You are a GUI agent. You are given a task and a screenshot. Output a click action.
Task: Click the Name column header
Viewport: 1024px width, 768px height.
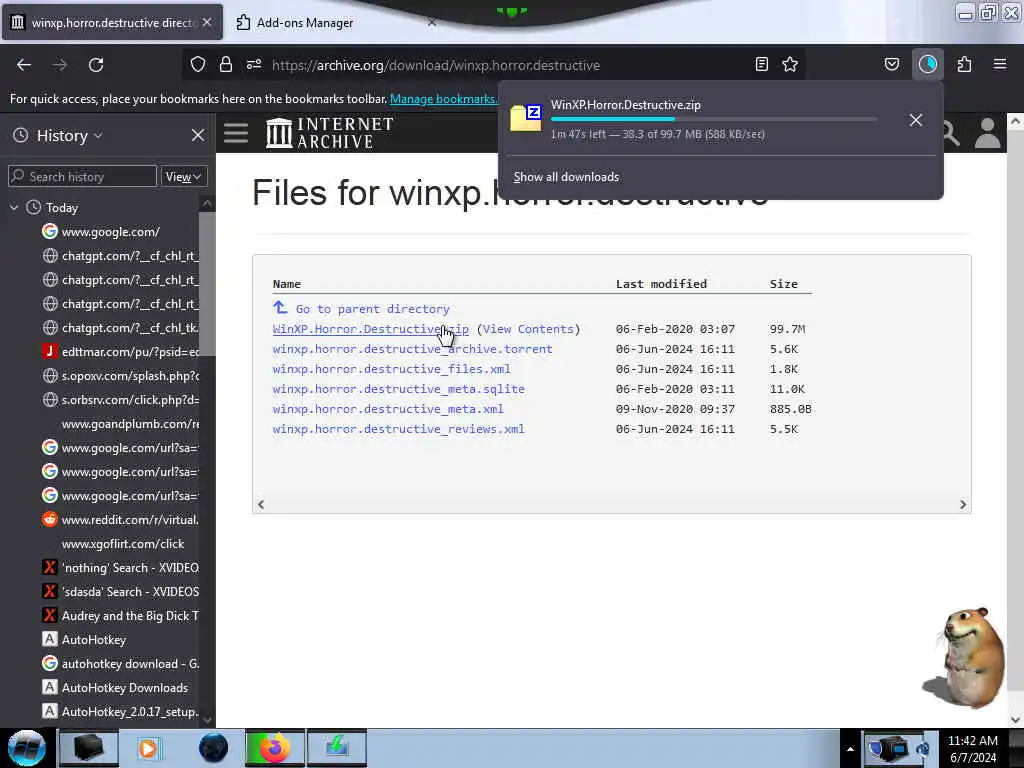tap(287, 284)
